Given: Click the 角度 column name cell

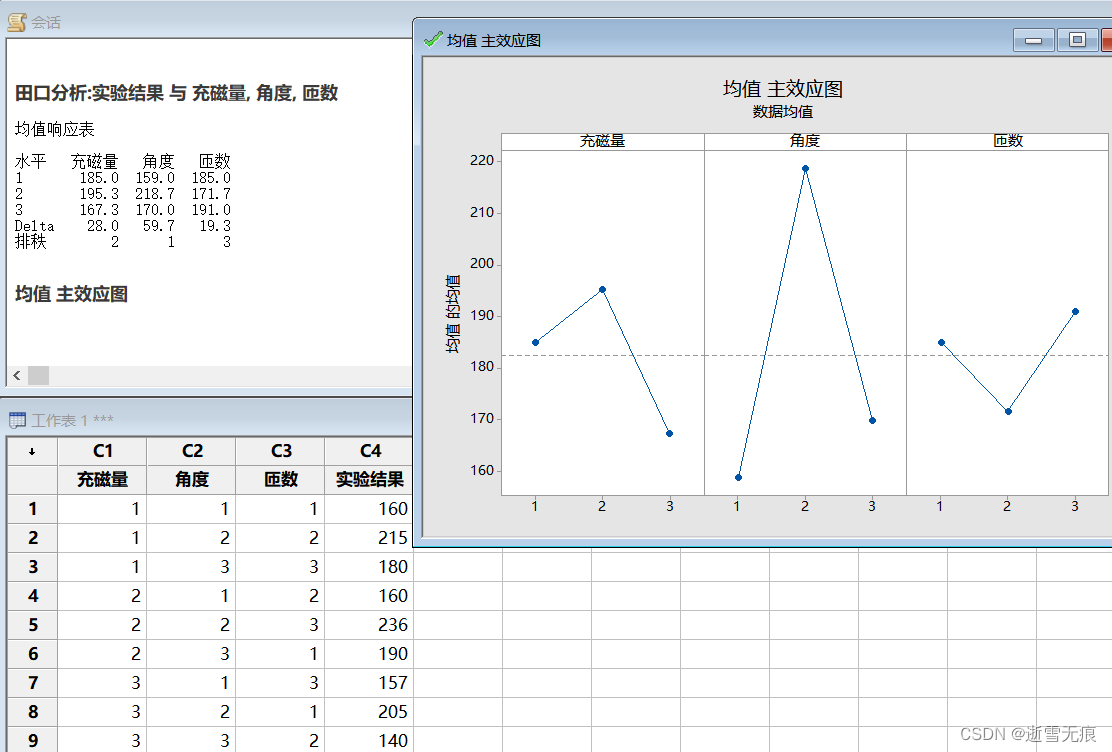Looking at the screenshot, I should point(190,480).
